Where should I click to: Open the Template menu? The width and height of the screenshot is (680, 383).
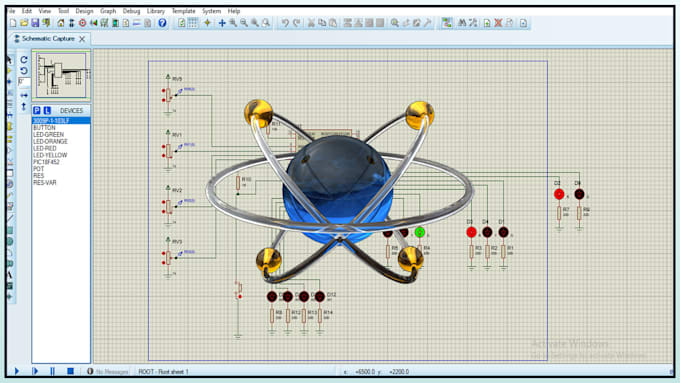click(183, 11)
